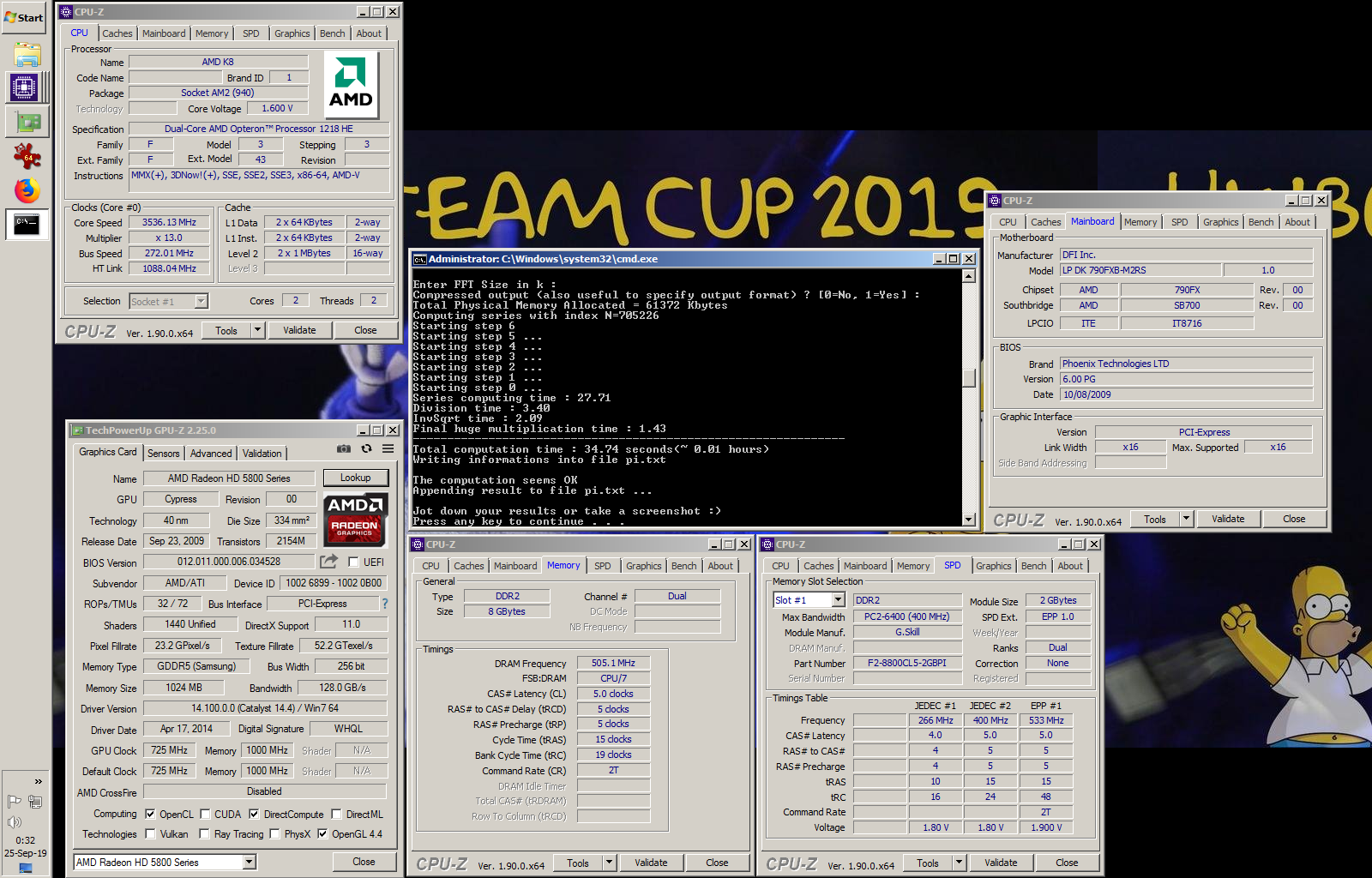Click the cmd console taskbar icon
Image resolution: width=1372 pixels, height=878 pixels.
[27, 226]
